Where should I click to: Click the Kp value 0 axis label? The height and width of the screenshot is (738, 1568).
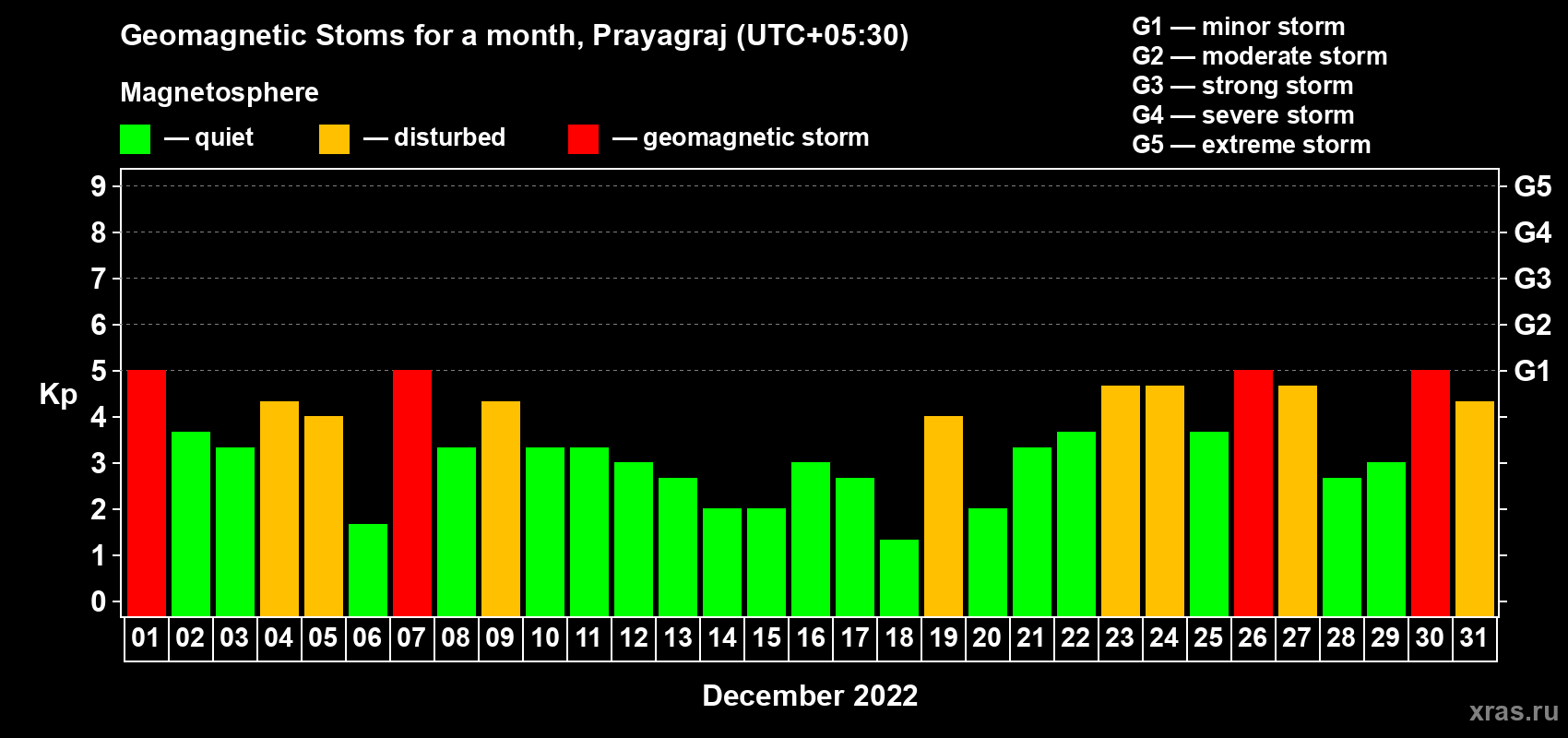tap(99, 601)
